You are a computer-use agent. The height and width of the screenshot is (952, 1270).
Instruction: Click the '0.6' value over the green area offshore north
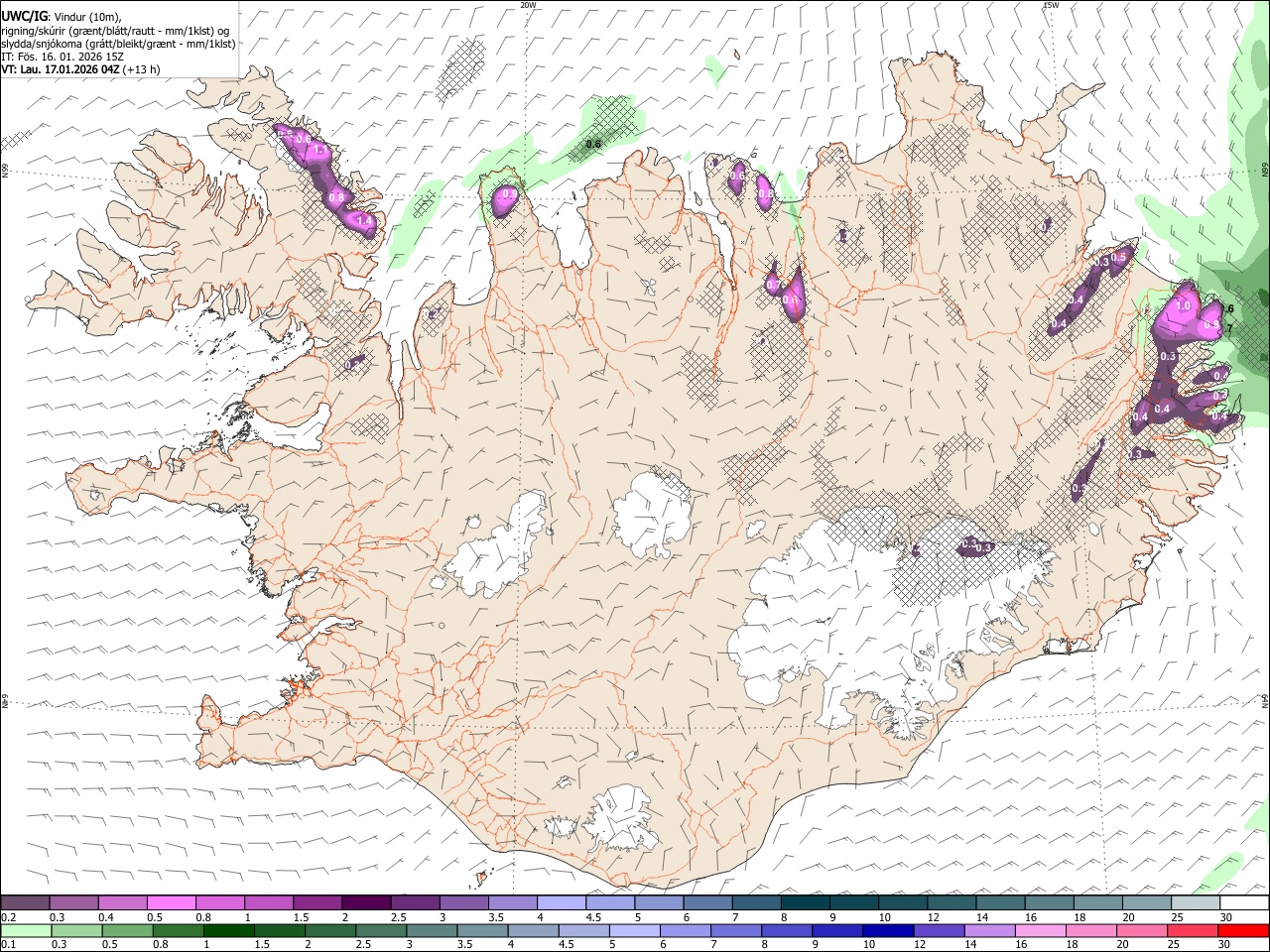[x=593, y=145]
